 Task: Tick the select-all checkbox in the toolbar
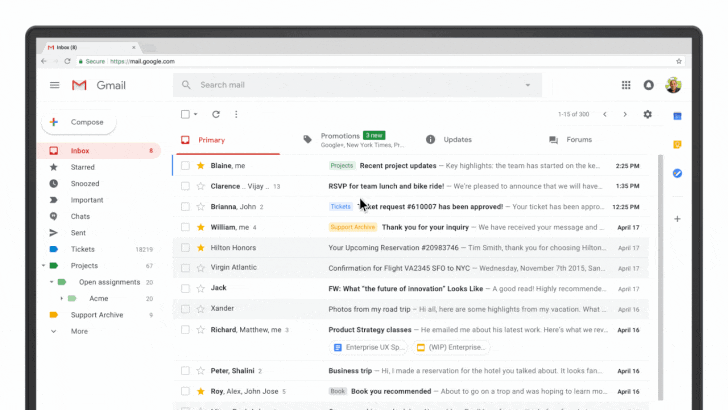coord(185,114)
